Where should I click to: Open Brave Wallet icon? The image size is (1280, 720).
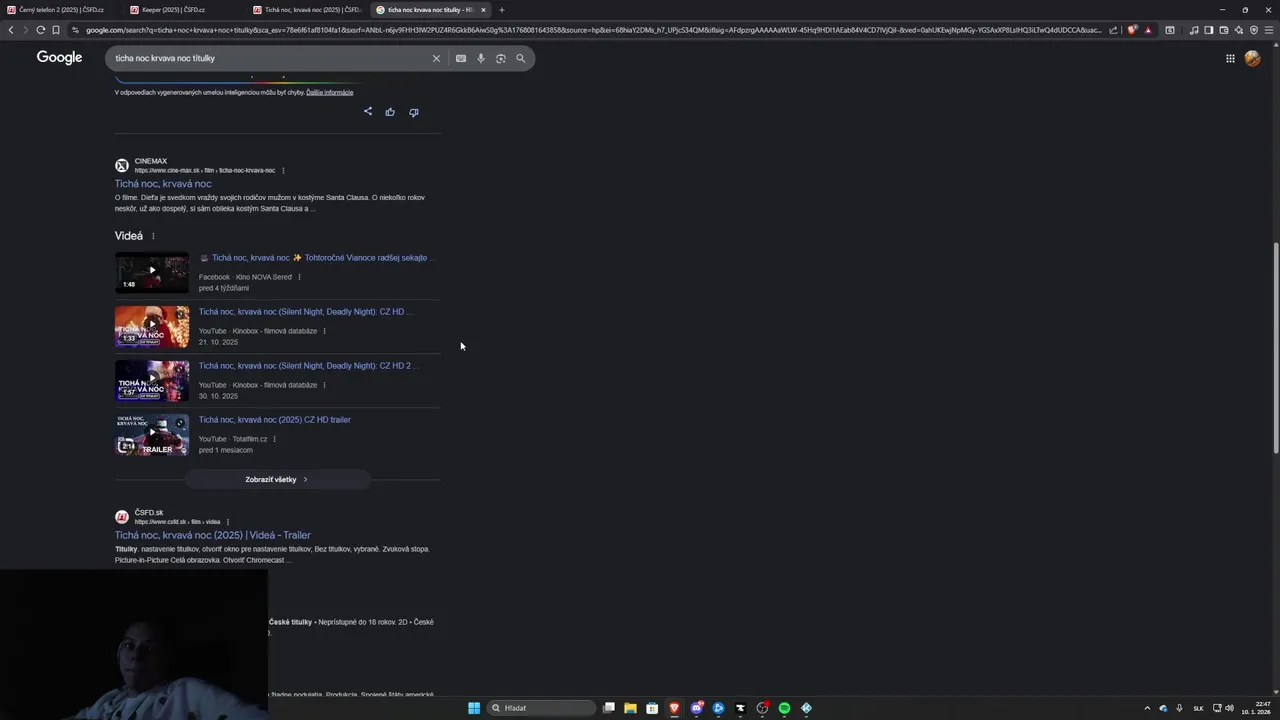click(x=1224, y=30)
